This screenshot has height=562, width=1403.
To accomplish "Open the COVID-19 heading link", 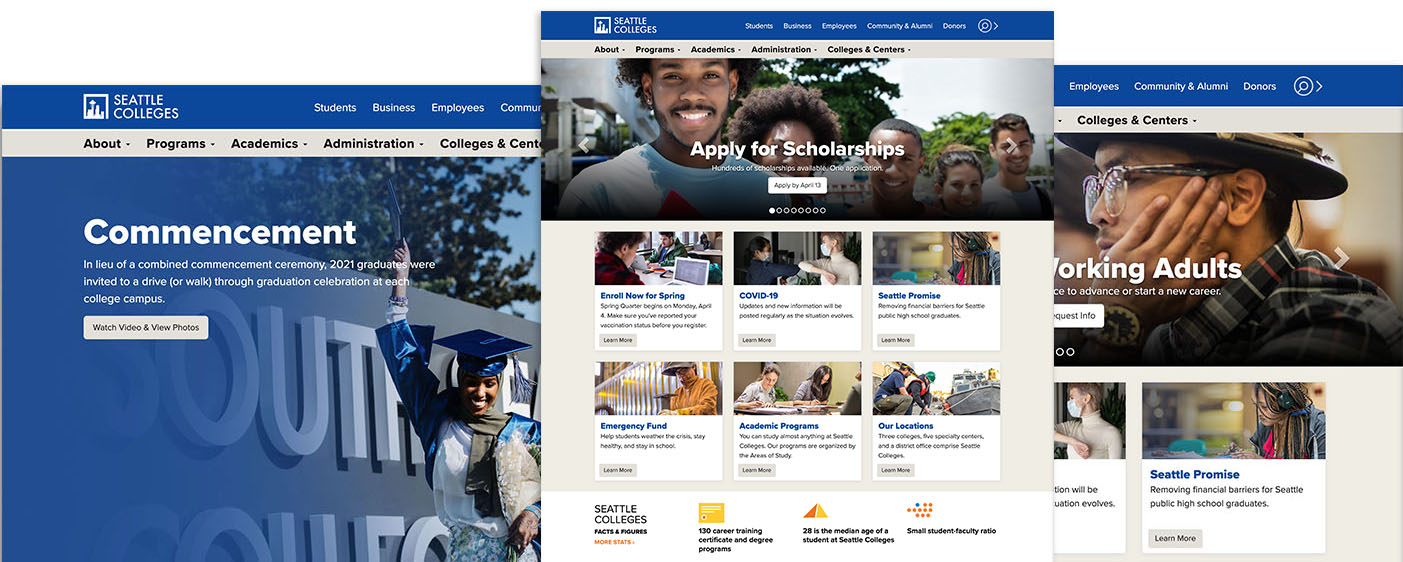I will (x=759, y=296).
